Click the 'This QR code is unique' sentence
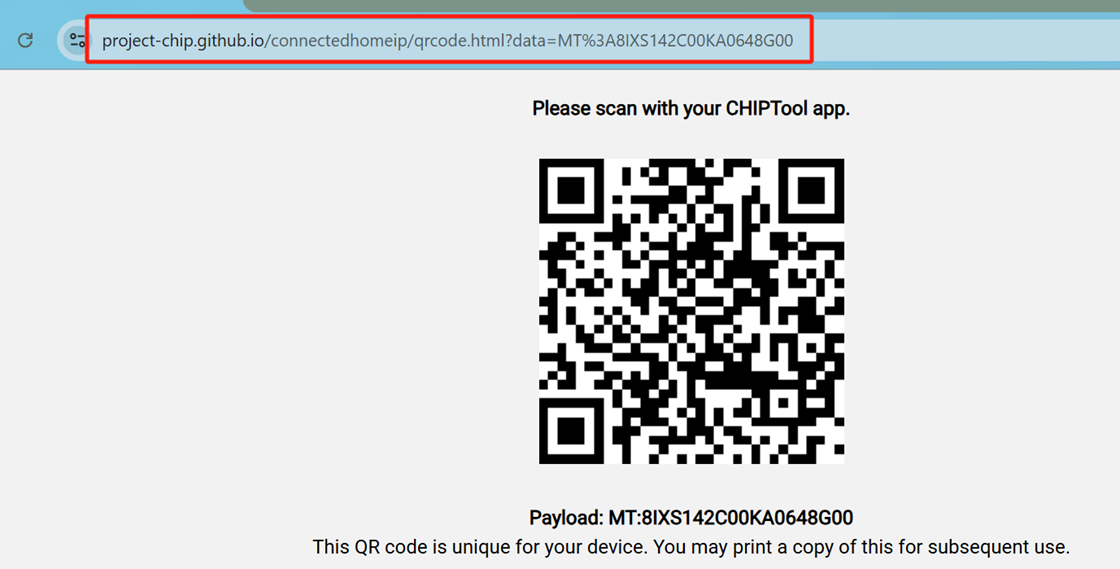 pyautogui.click(x=691, y=548)
